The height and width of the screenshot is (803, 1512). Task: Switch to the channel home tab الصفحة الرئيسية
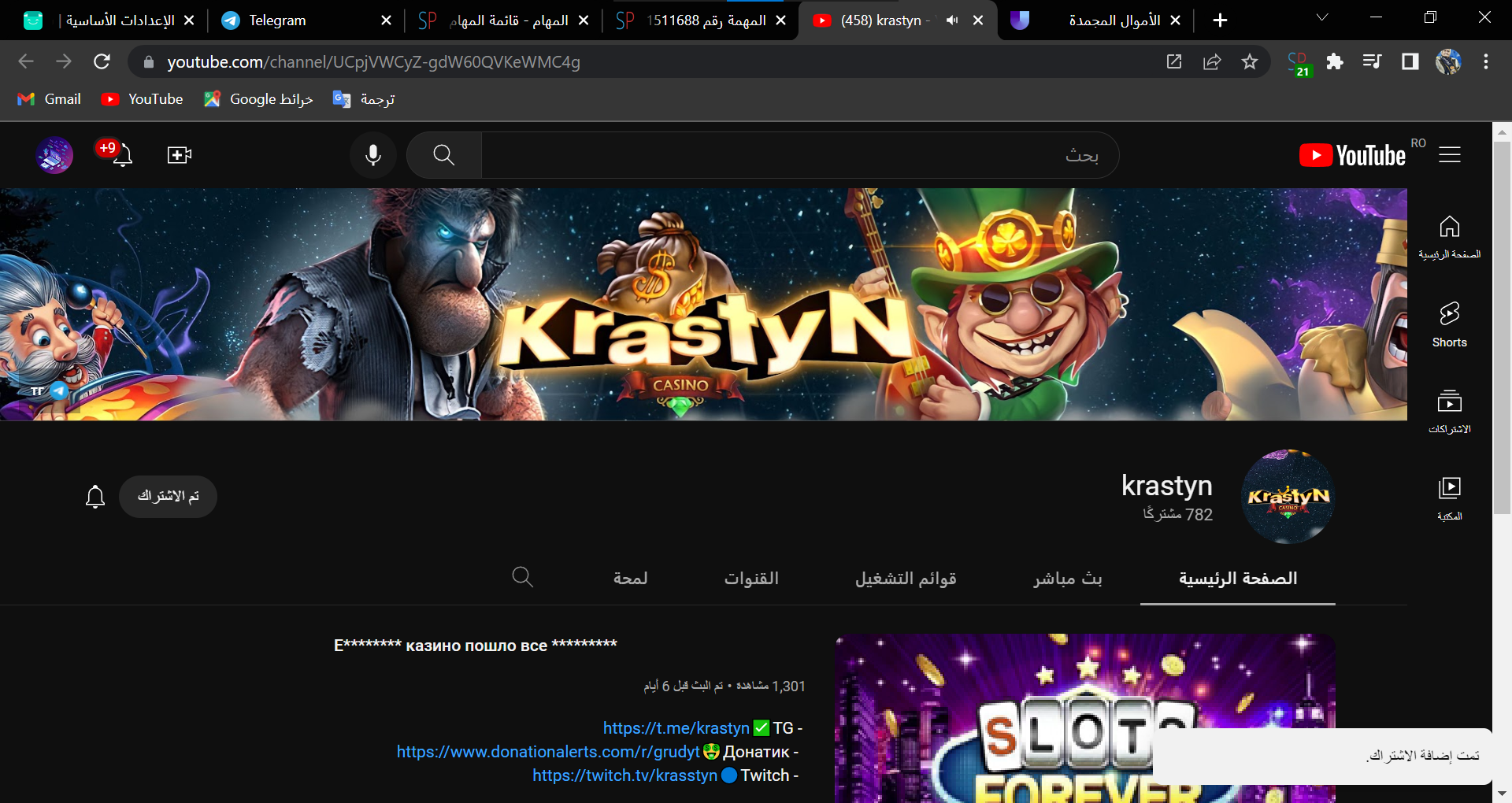(x=1237, y=579)
